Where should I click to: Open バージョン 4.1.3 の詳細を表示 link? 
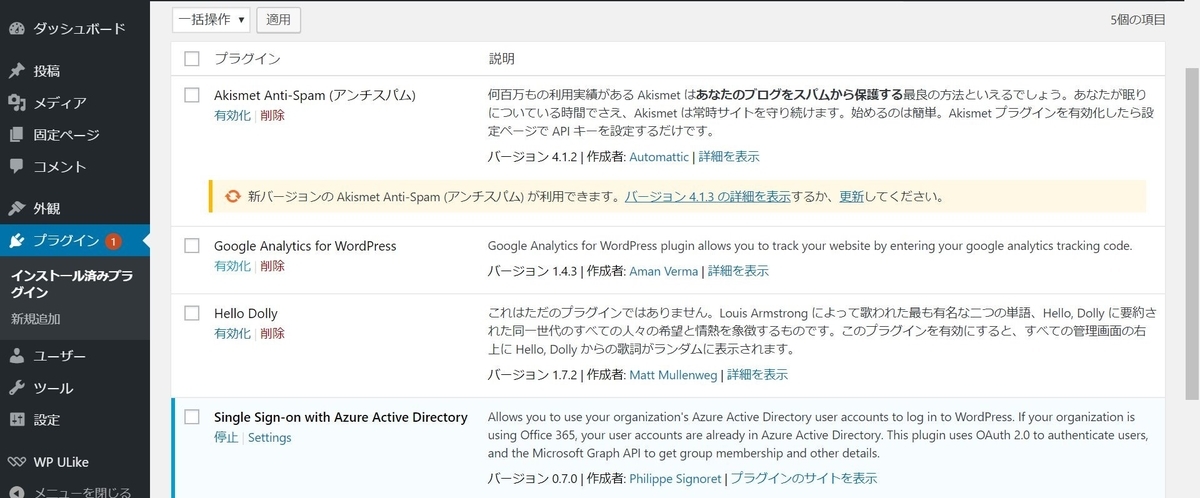[x=708, y=197]
